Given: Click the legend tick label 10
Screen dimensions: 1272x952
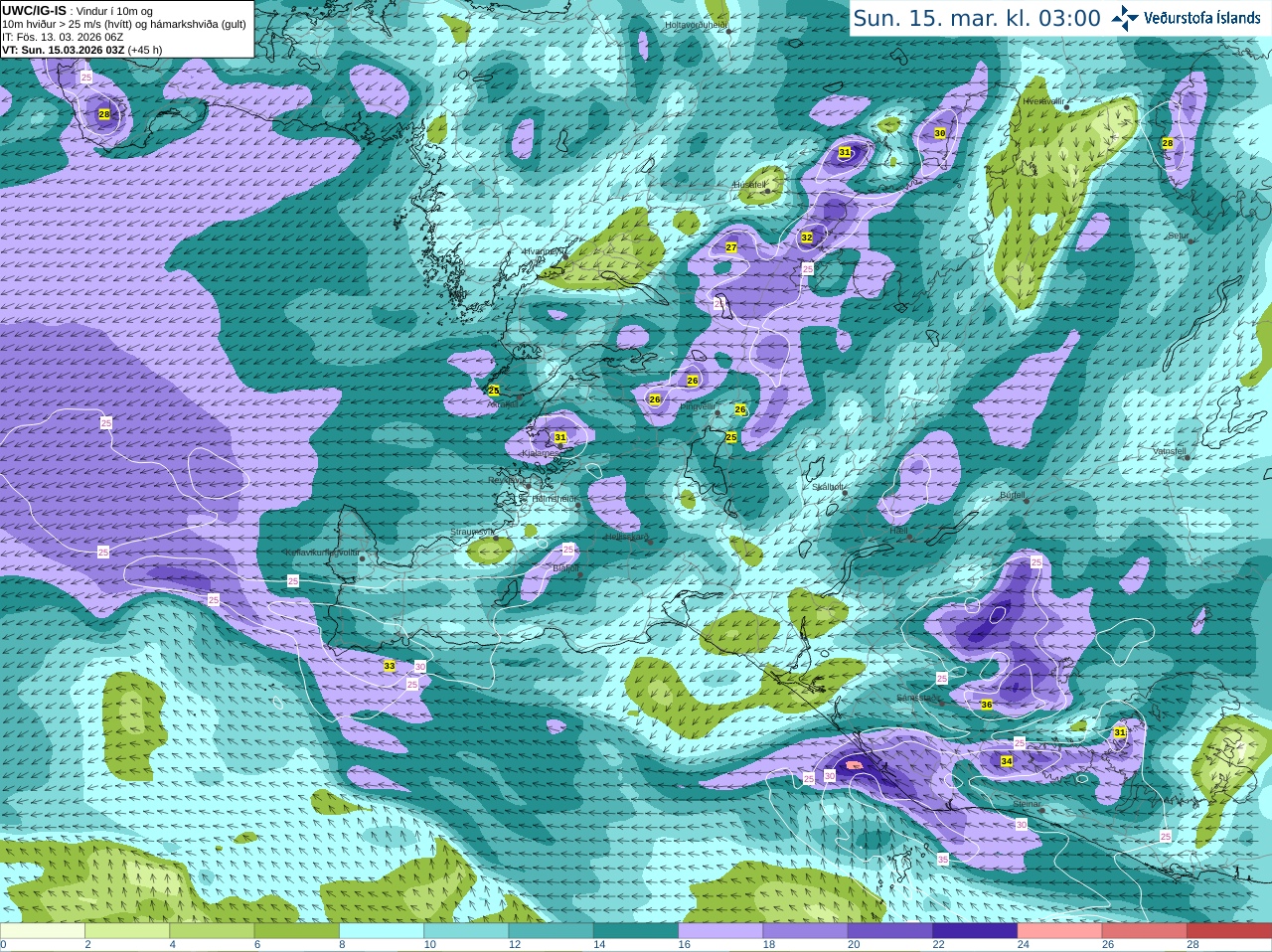Looking at the screenshot, I should (x=429, y=945).
